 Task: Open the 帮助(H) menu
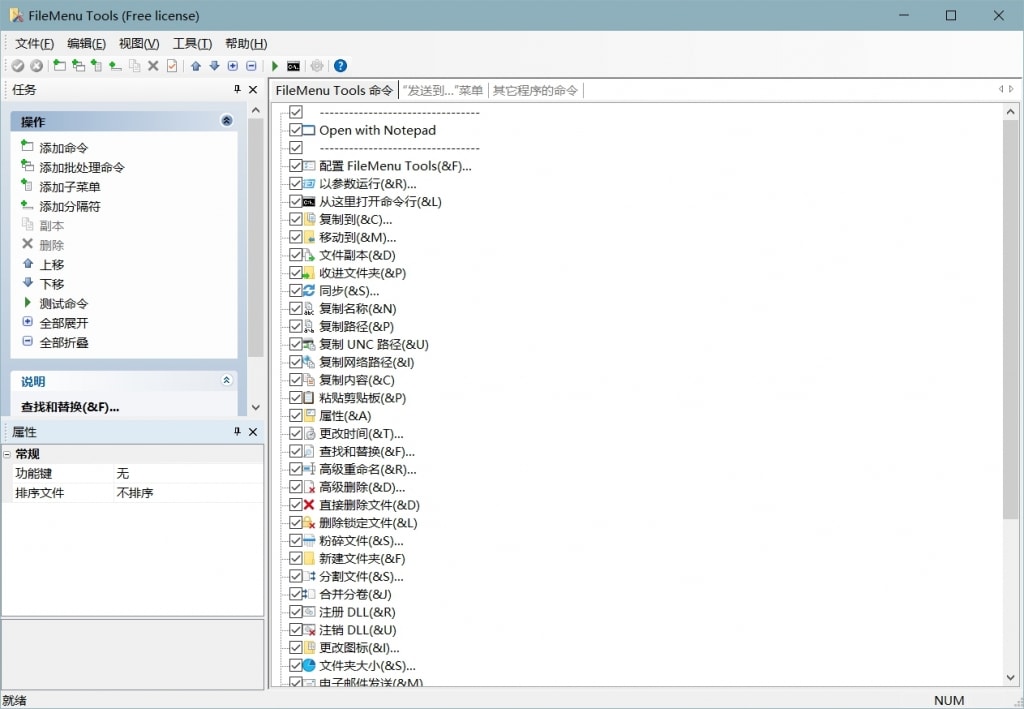246,44
